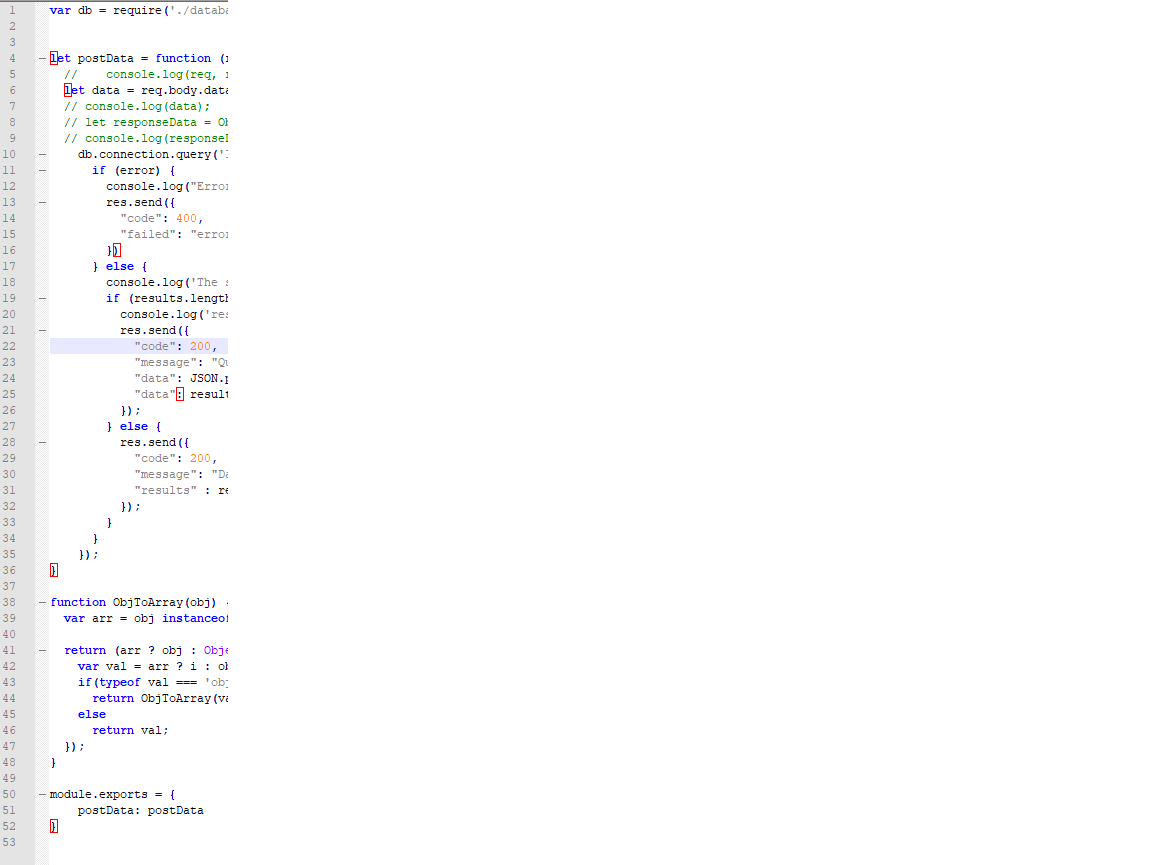1165x865 pixels.
Task: Collapse the module.exports fold on line 50
Action: tap(42, 794)
